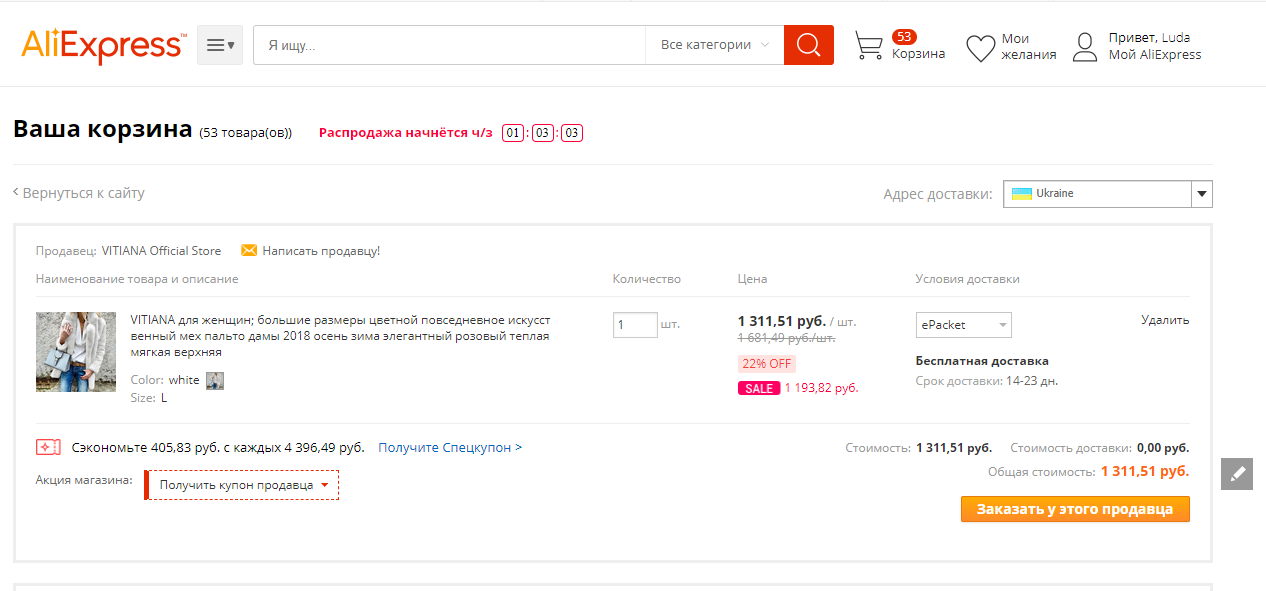Click the envelope message seller icon

(249, 250)
